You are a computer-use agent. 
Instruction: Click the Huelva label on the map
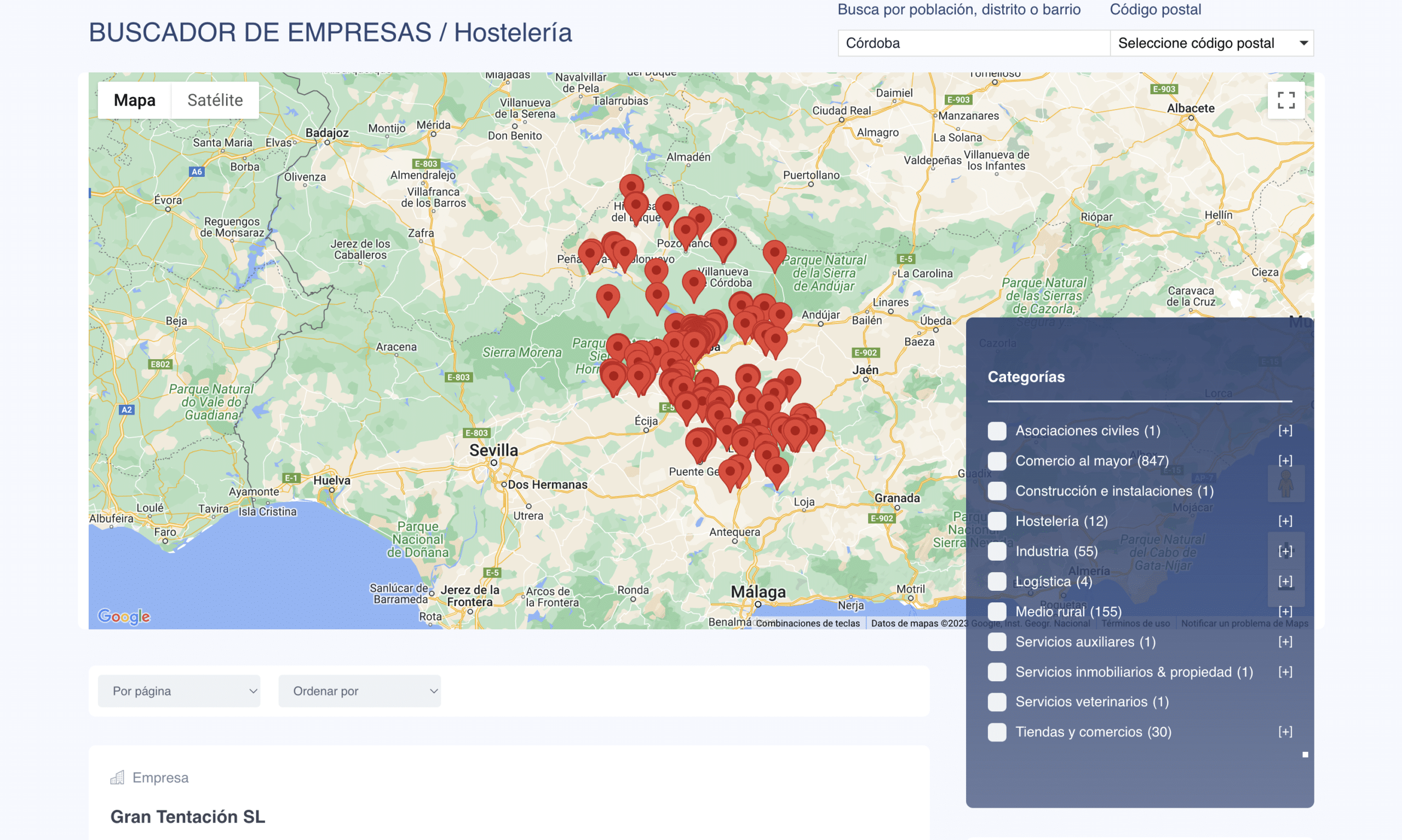(332, 480)
